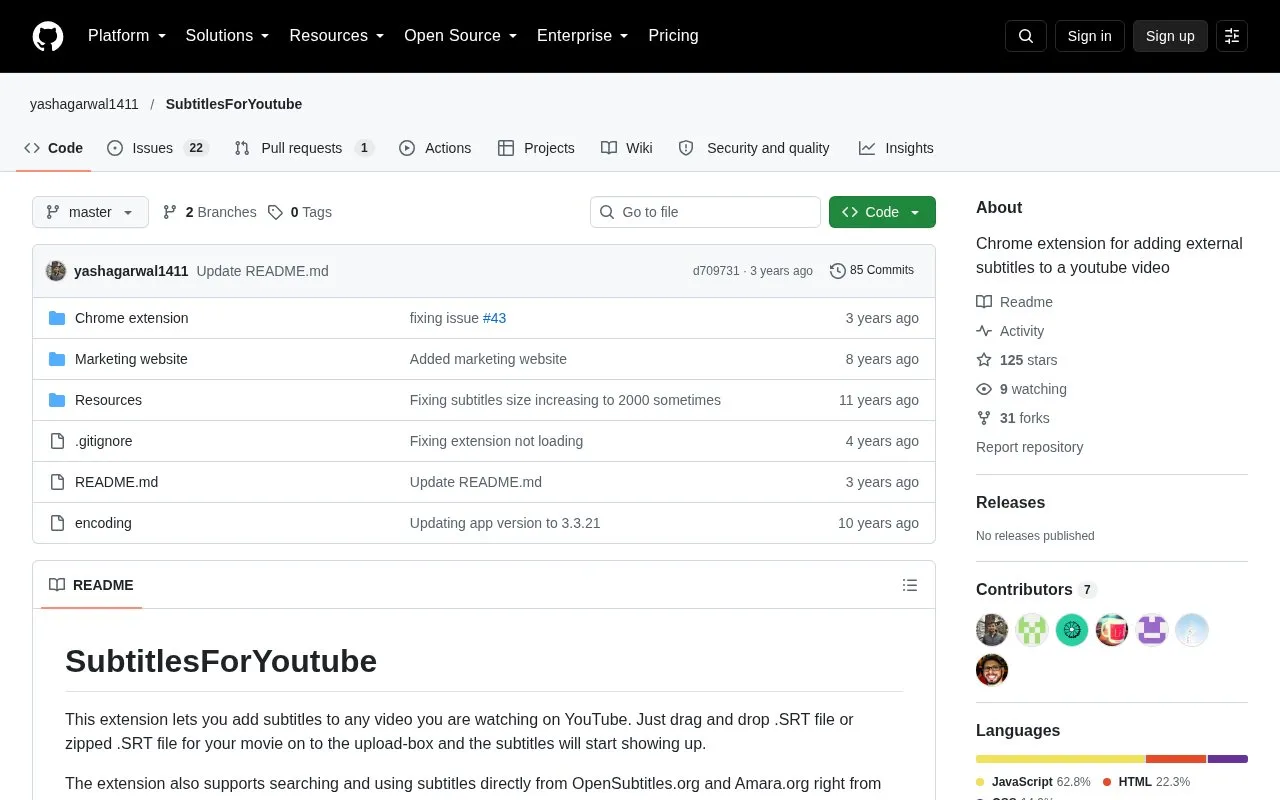View the 0 Tags link
1280x800 pixels.
pyautogui.click(x=300, y=212)
